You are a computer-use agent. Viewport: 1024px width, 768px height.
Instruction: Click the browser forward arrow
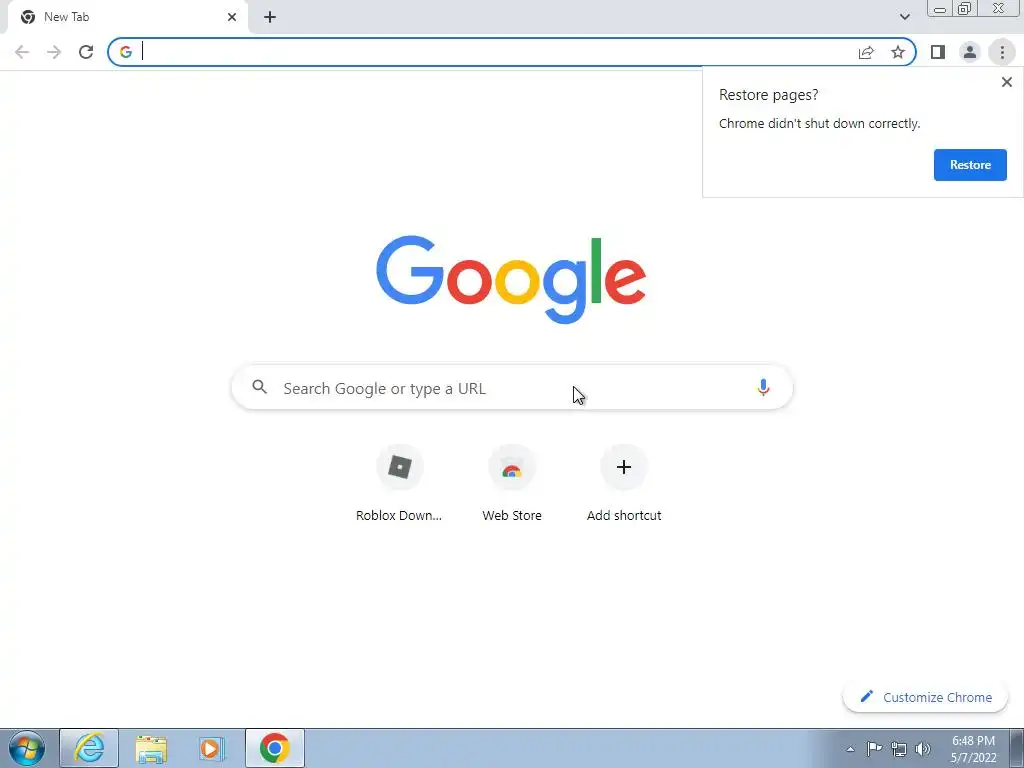[x=54, y=52]
